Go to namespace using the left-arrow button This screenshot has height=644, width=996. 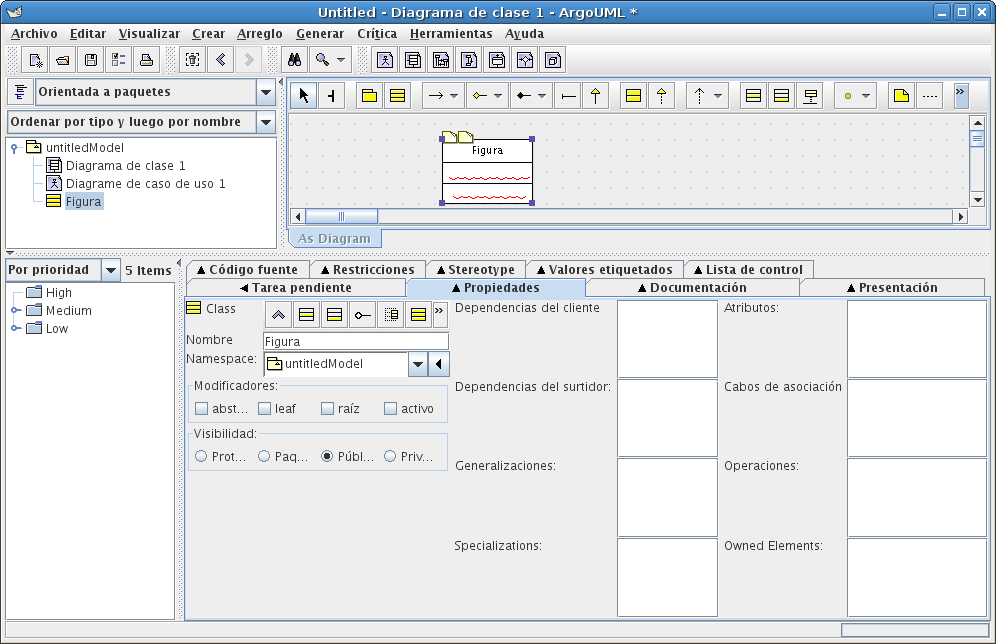click(438, 364)
